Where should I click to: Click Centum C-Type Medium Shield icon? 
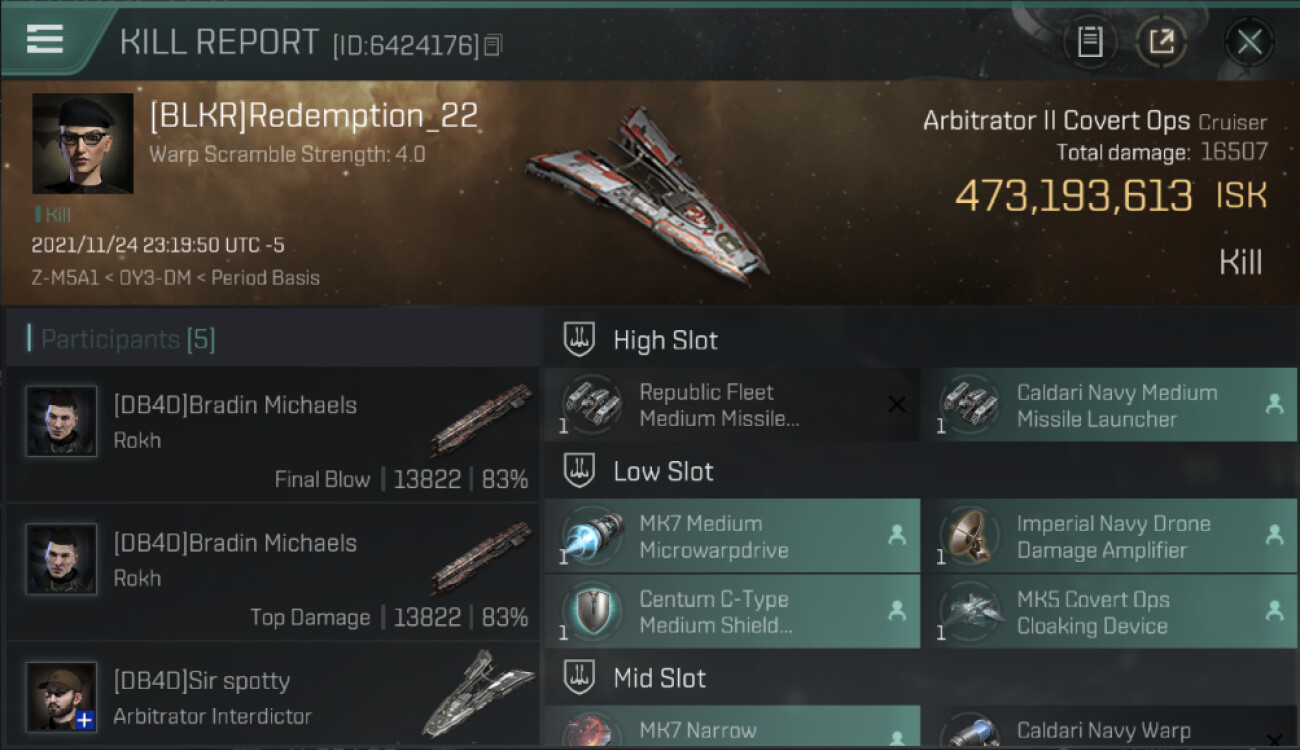[x=593, y=612]
